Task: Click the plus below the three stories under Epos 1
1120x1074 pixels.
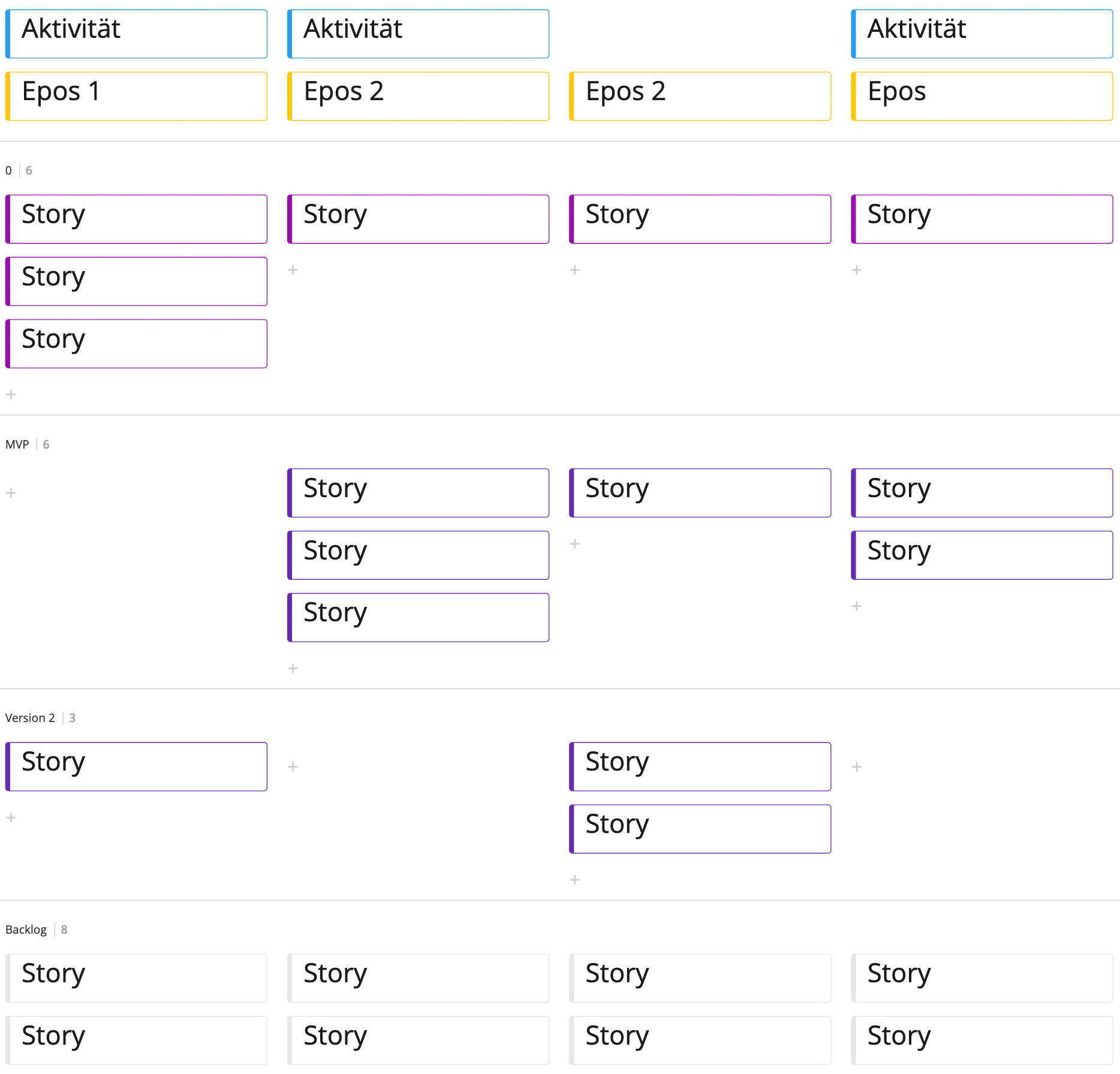Action: (10, 395)
